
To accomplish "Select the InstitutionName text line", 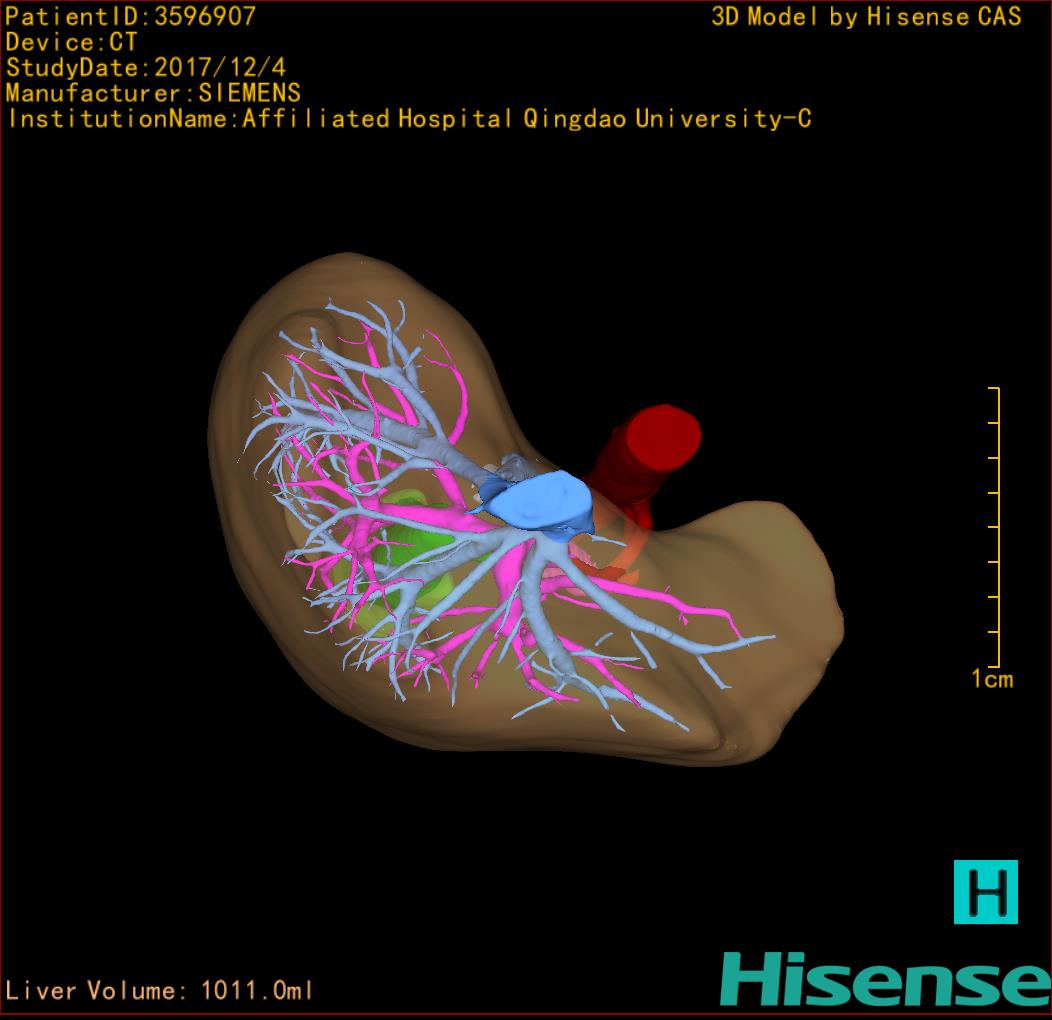I will point(408,119).
